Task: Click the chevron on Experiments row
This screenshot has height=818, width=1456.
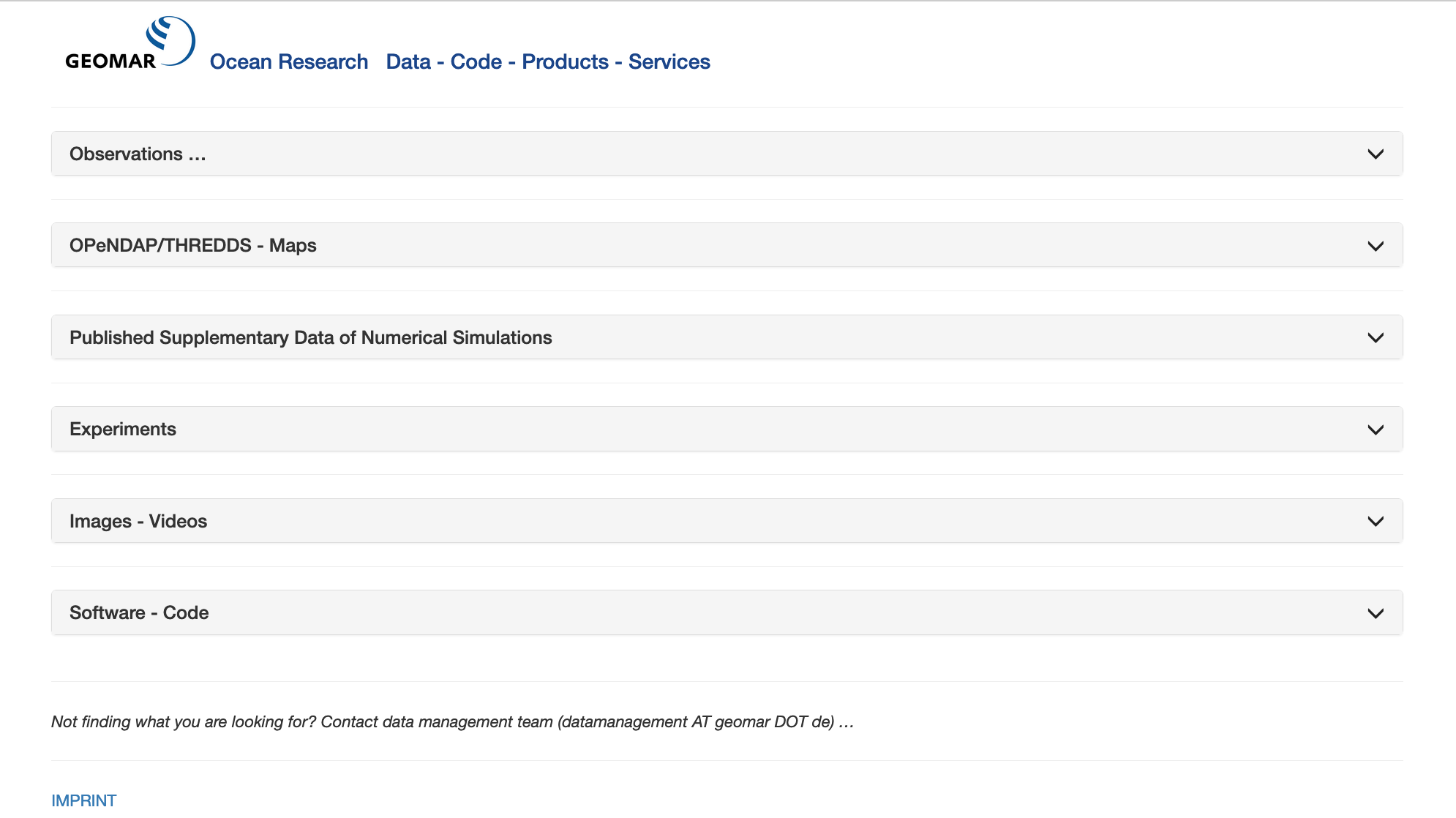Action: click(1376, 429)
